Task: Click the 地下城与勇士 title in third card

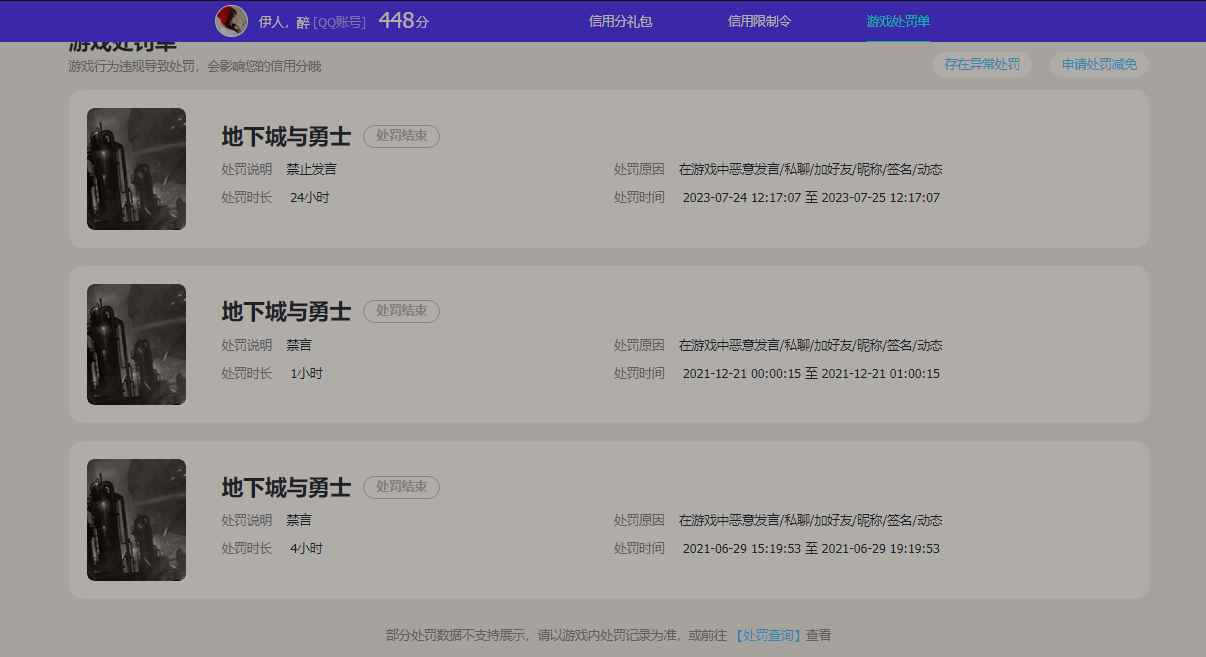Action: coord(286,488)
